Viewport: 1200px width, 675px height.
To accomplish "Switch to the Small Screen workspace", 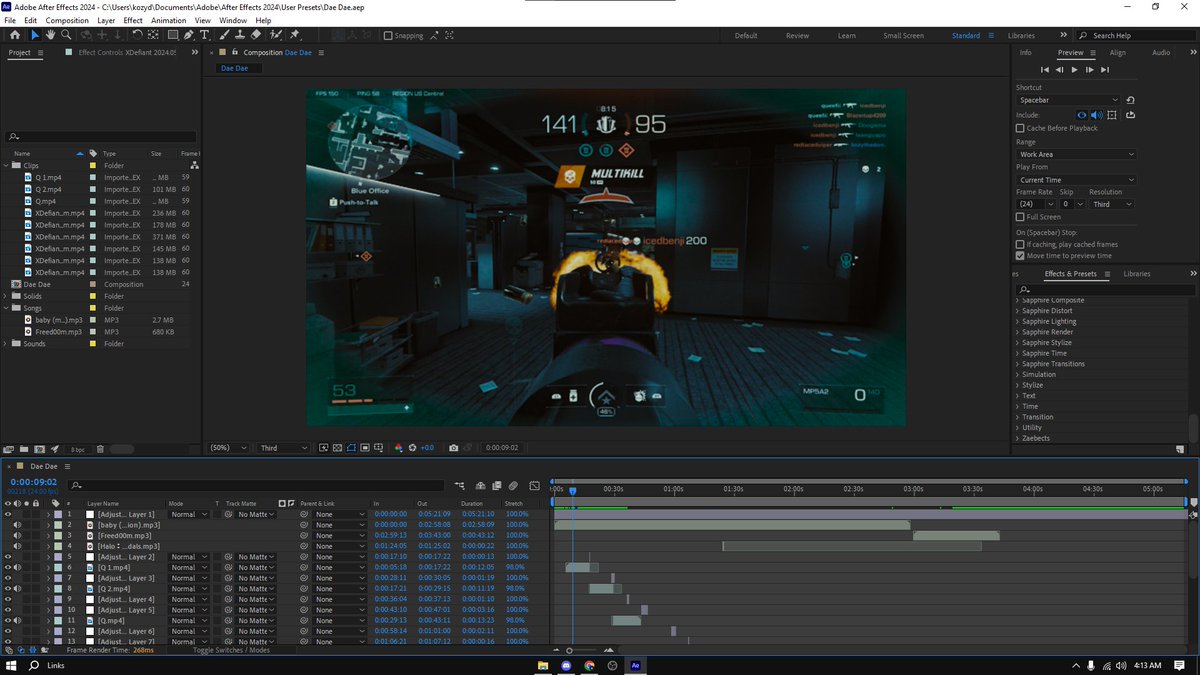I will tap(903, 35).
